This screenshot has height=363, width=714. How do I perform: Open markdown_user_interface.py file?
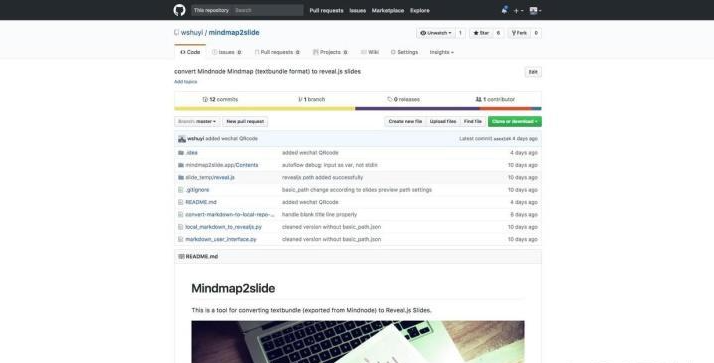[x=221, y=239]
